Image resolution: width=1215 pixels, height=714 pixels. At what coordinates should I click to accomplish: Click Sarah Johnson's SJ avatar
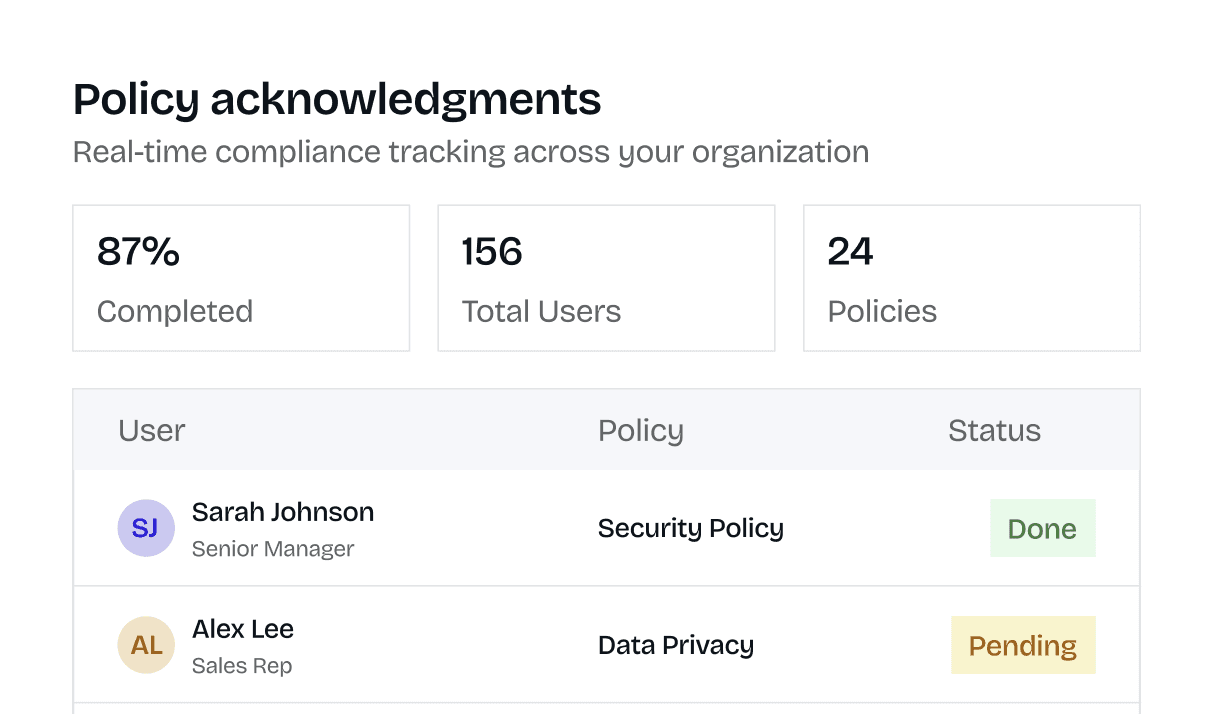click(x=146, y=528)
